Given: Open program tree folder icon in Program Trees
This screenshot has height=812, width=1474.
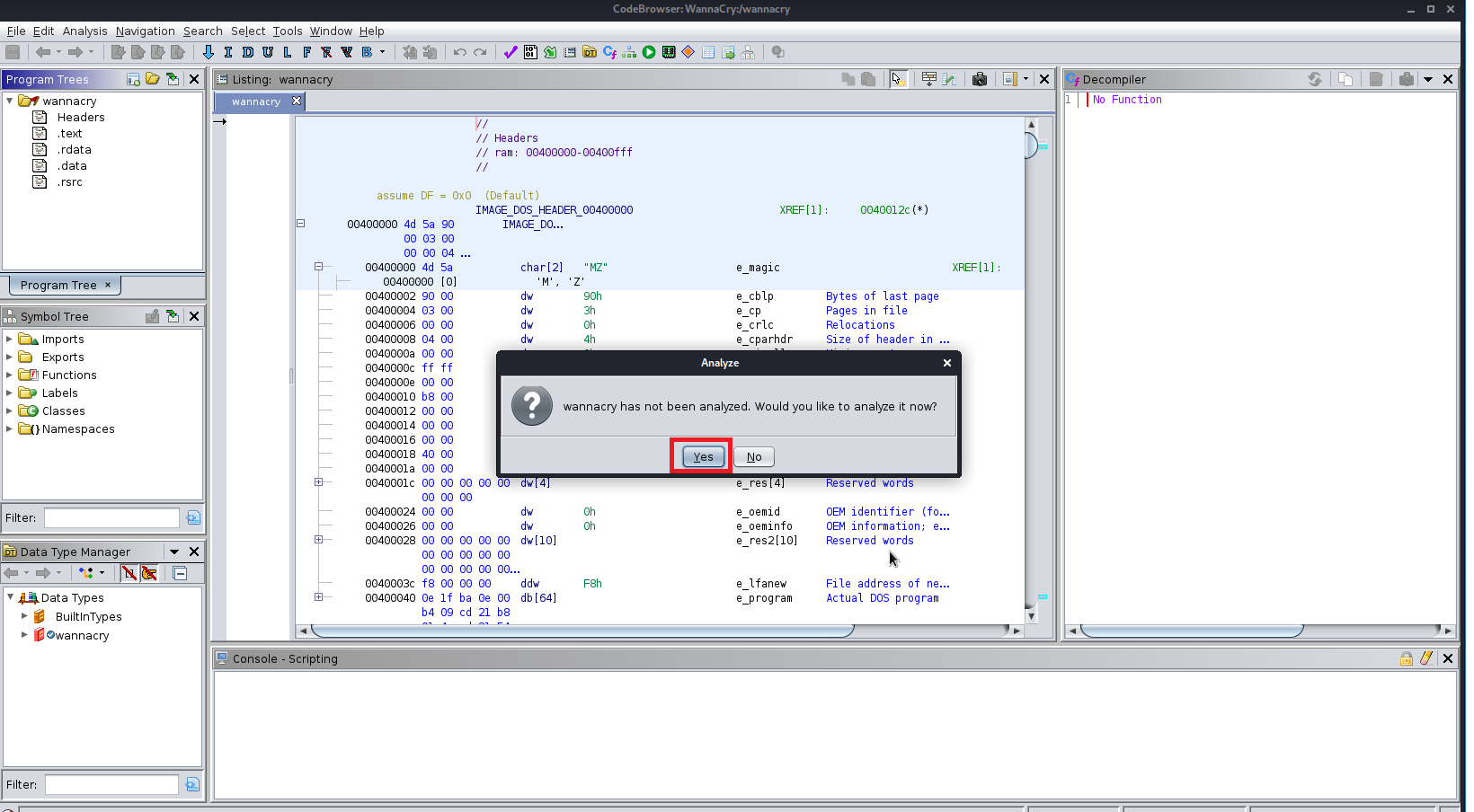Looking at the screenshot, I should pyautogui.click(x=153, y=79).
